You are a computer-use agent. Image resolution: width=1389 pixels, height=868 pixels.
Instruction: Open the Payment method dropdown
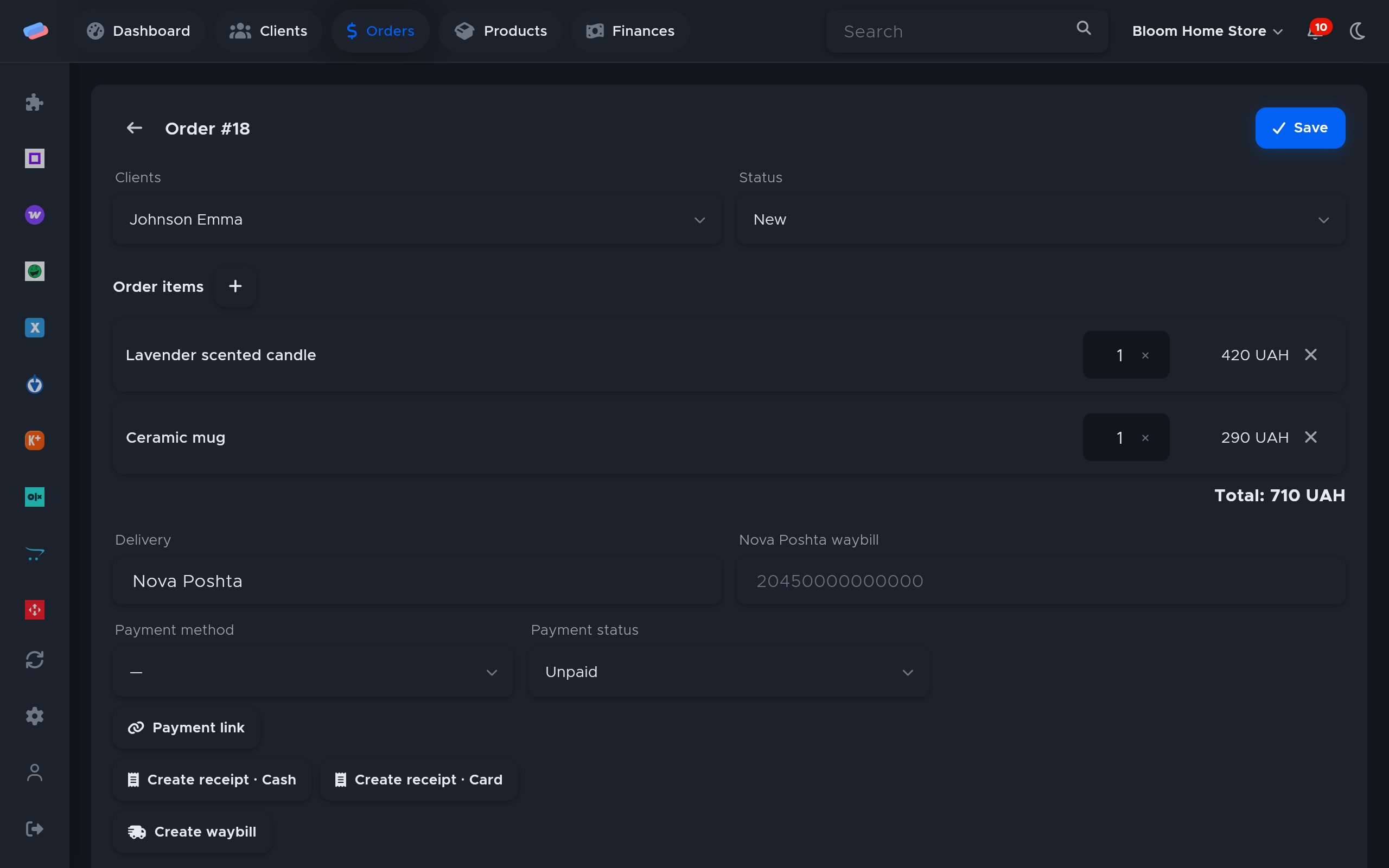313,672
